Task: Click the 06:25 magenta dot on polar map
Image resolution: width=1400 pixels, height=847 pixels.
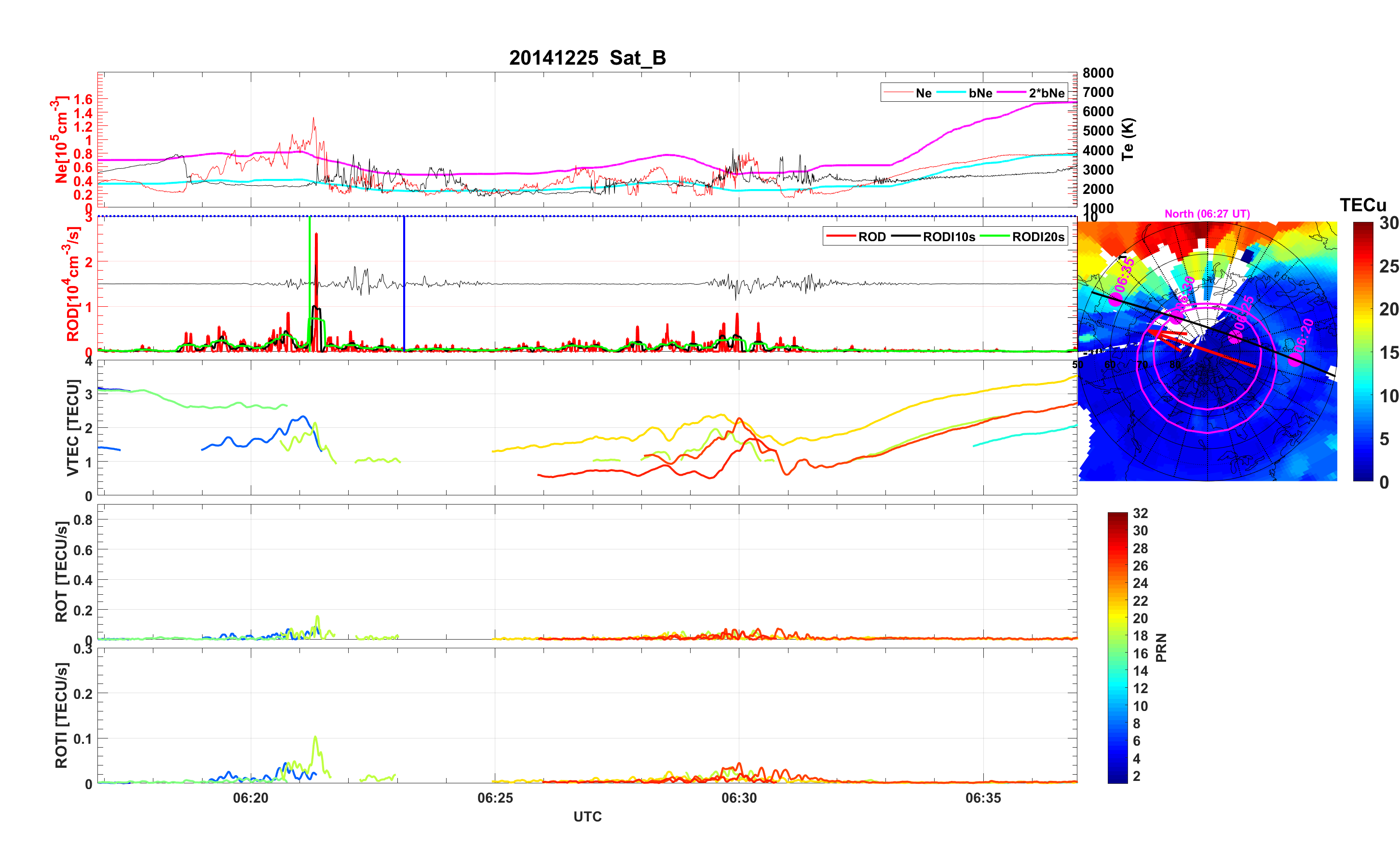Action: coord(1235,338)
